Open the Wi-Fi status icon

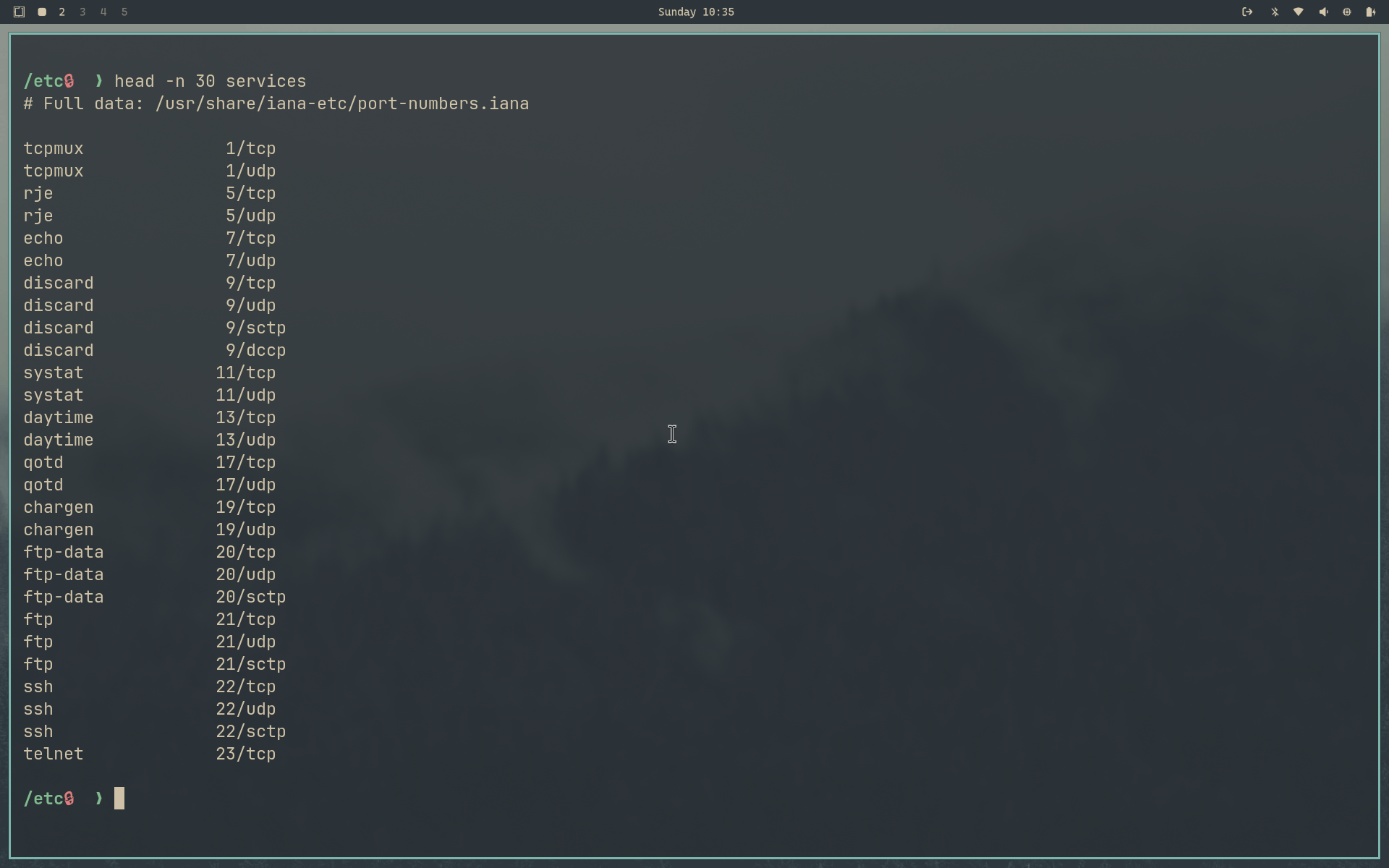point(1298,12)
